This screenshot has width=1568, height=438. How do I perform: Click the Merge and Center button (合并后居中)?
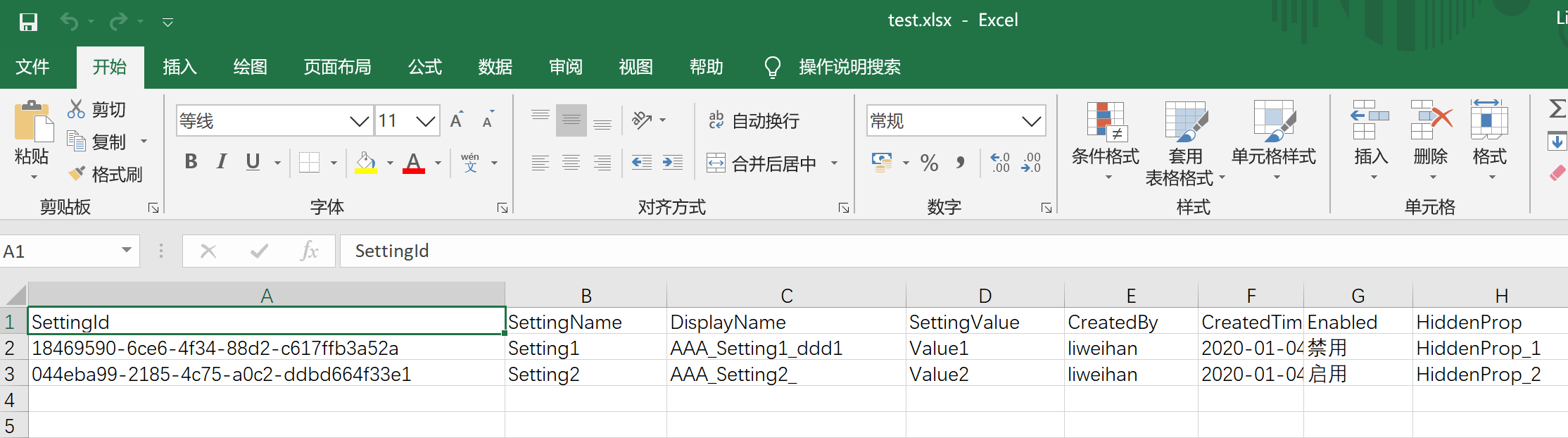(x=763, y=163)
